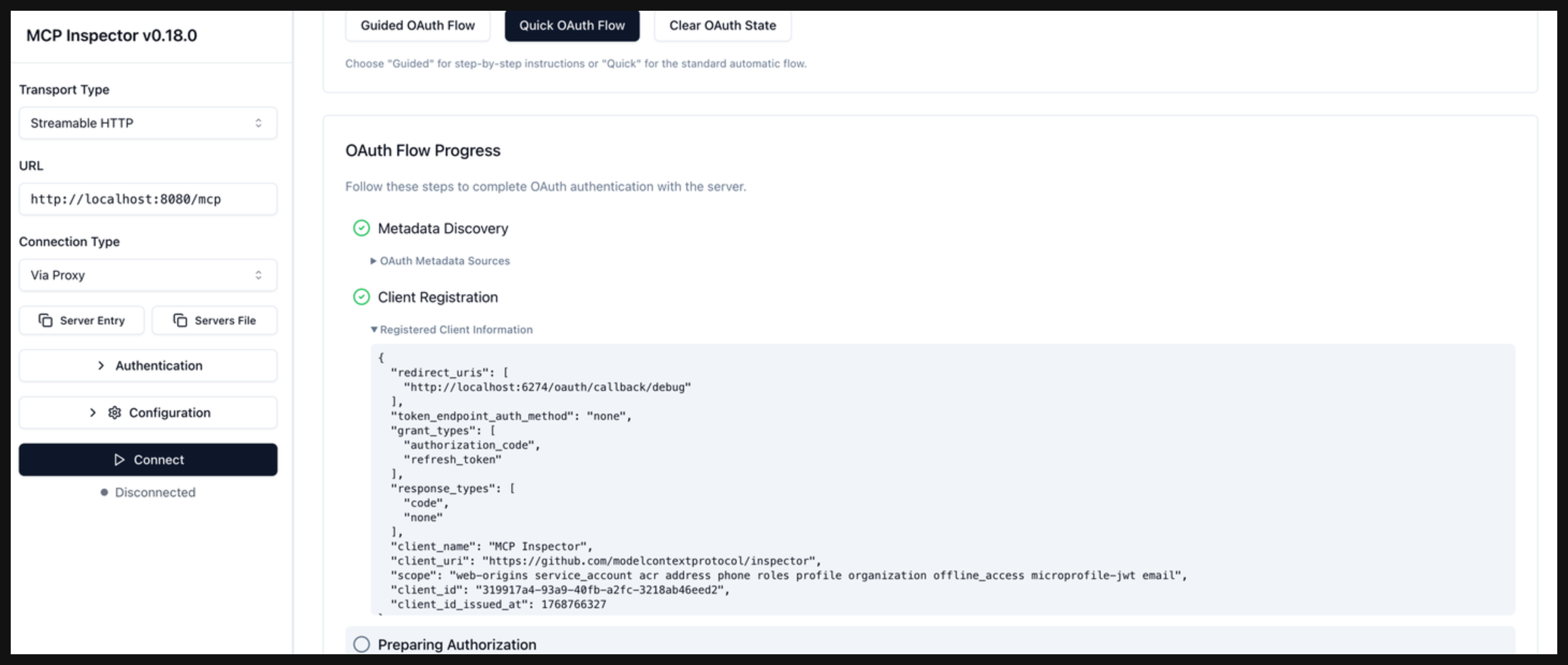Click the green check beside Client Registration

pos(361,297)
